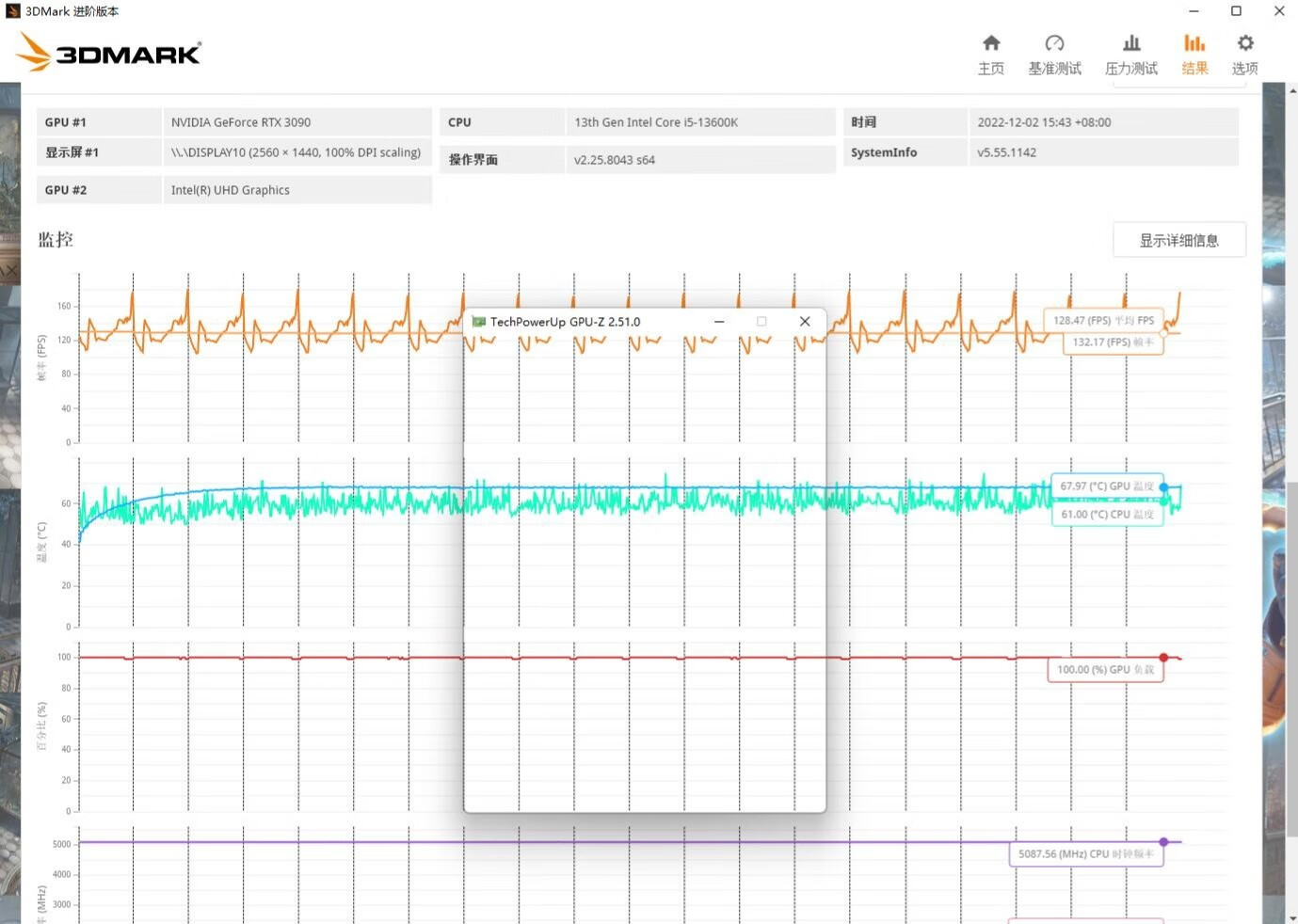Open the Stress Test (压力测试) icon

[x=1131, y=43]
